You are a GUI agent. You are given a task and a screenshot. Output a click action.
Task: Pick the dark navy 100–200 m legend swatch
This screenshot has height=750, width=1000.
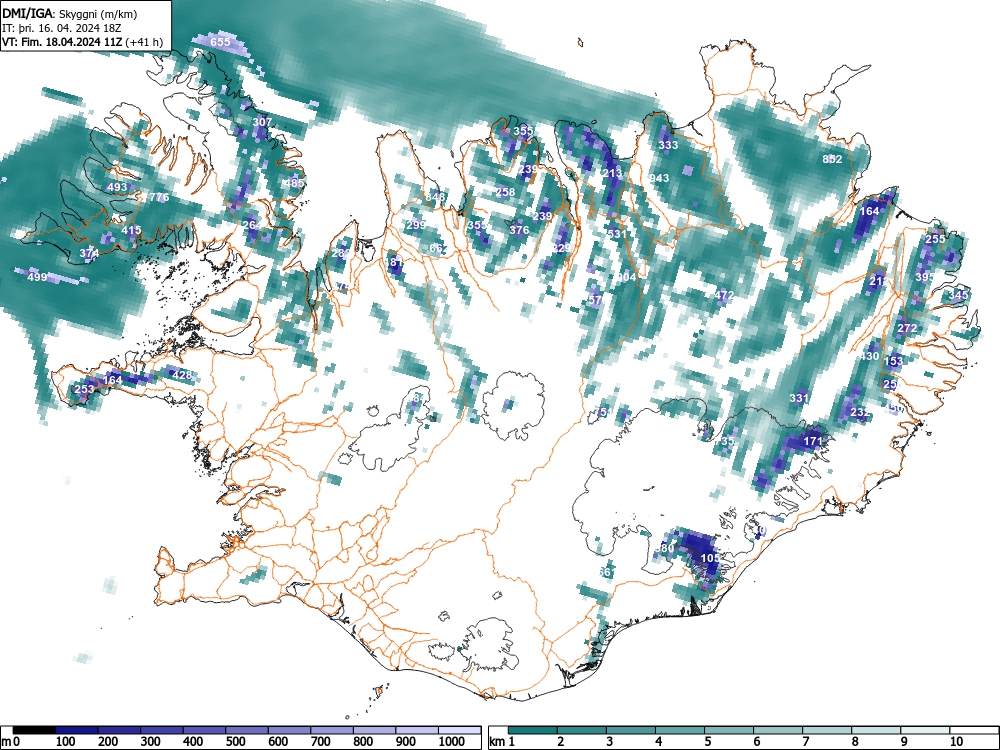(77, 730)
